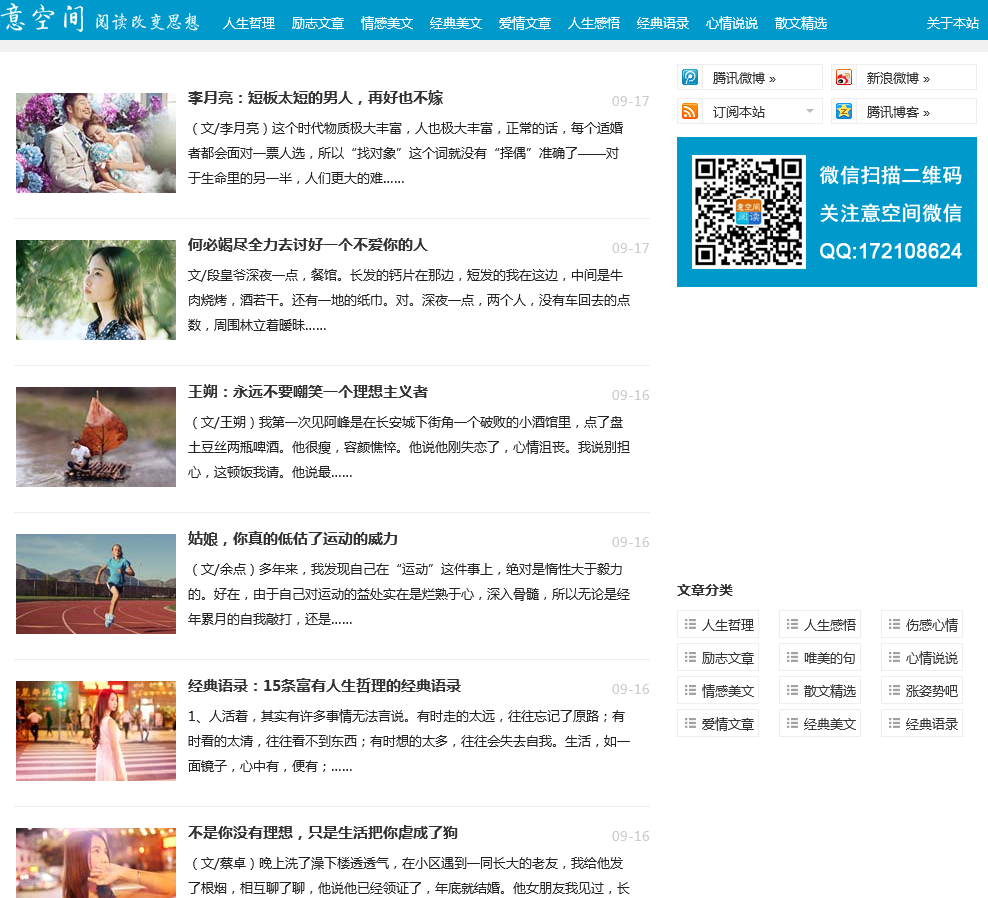
Task: Select the 人生哲理 sidebar category
Action: (x=718, y=625)
